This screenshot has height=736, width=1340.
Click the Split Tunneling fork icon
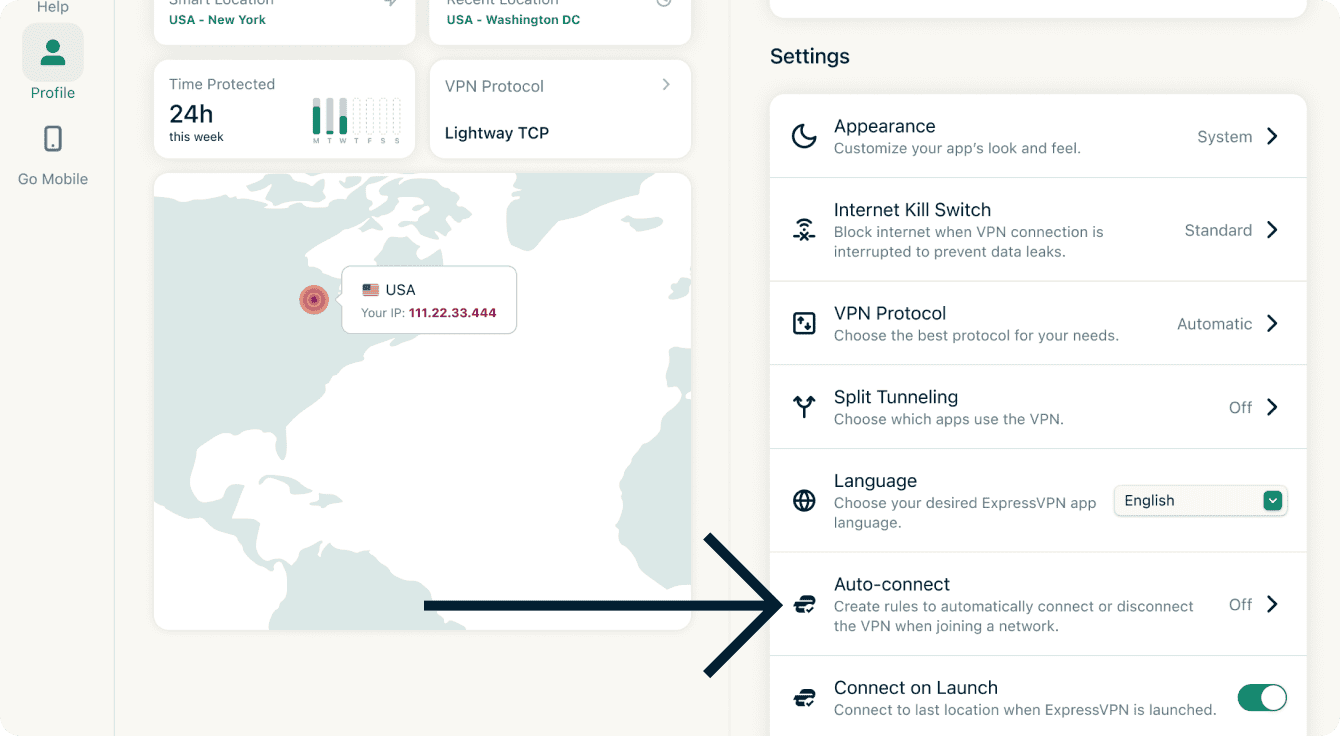click(x=804, y=407)
